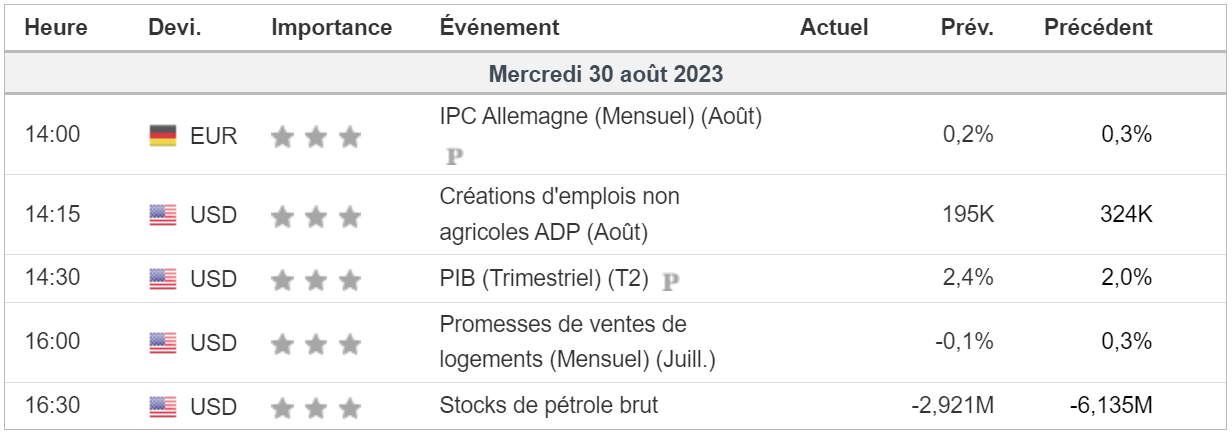This screenshot has width=1232, height=434.
Task: Click importance stars for Stocks de pétrole brut
Action: coord(315,407)
